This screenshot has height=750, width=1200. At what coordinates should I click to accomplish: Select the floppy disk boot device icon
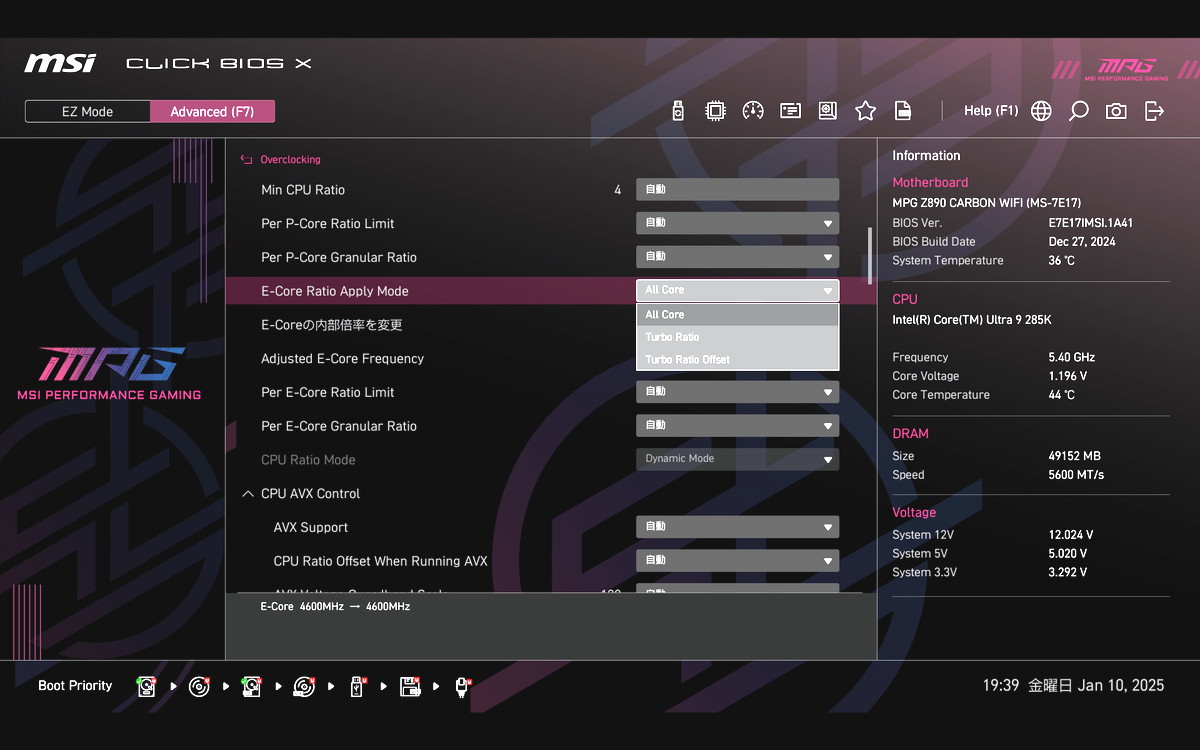(409, 686)
